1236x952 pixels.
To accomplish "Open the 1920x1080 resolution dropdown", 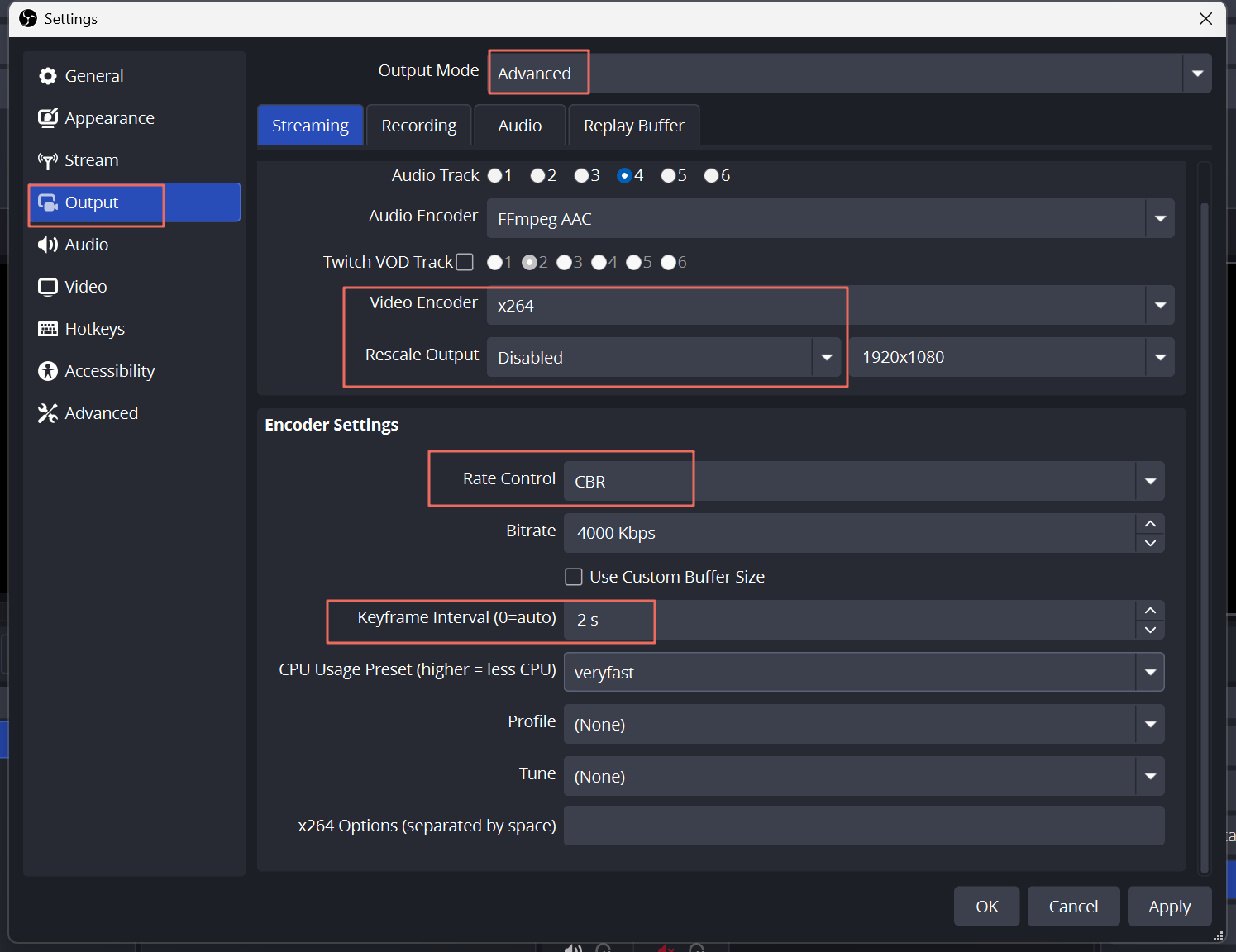I will click(1012, 357).
